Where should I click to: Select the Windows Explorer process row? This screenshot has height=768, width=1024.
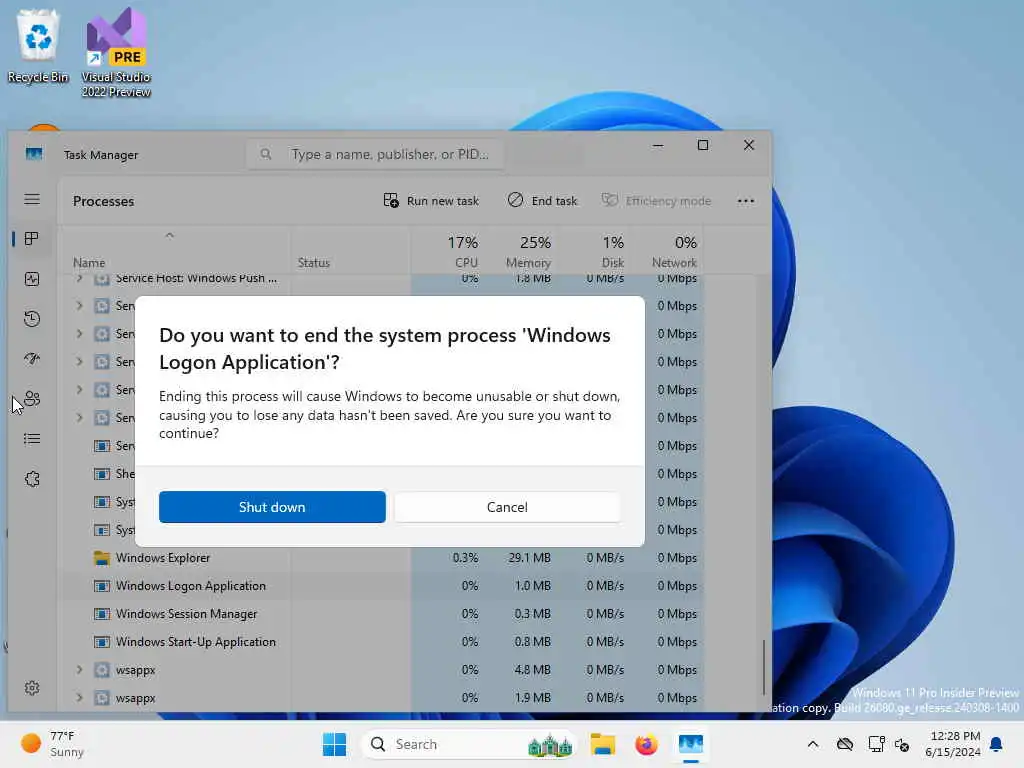pos(381,558)
